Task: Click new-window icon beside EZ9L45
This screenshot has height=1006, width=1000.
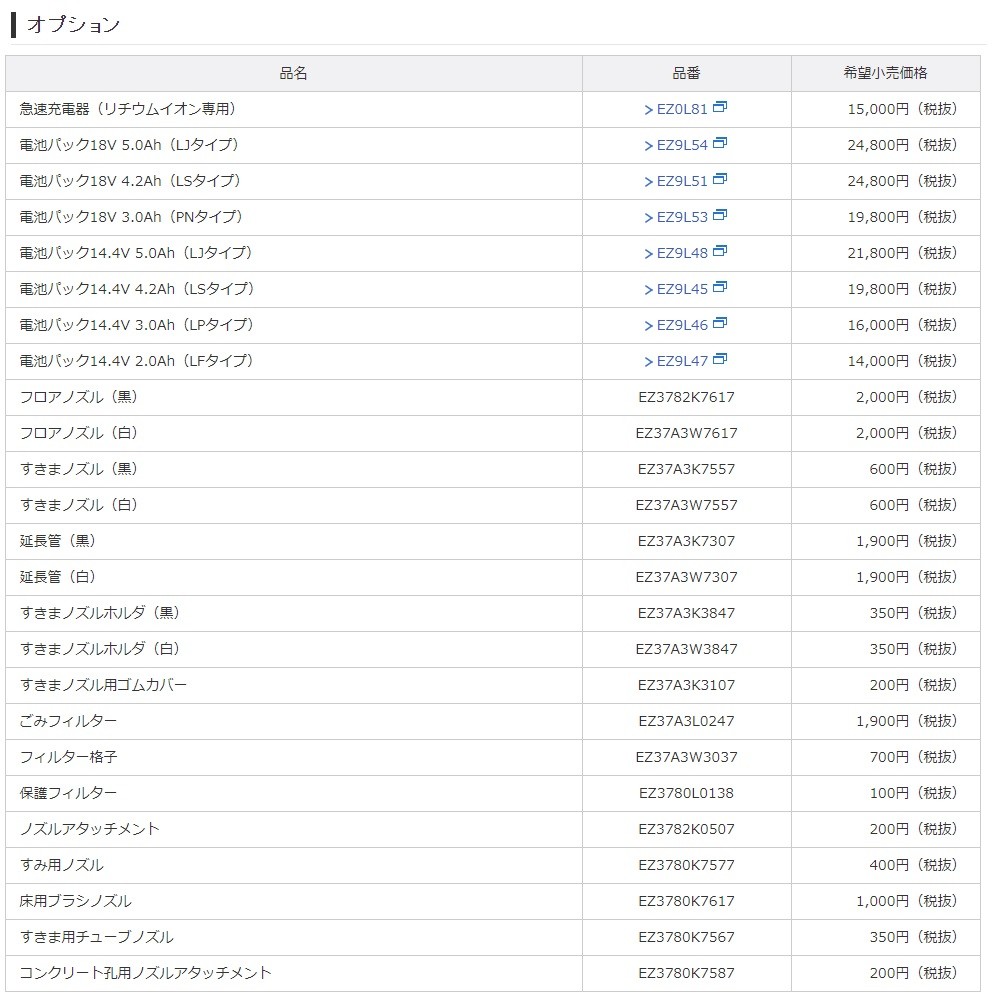Action: (x=720, y=286)
